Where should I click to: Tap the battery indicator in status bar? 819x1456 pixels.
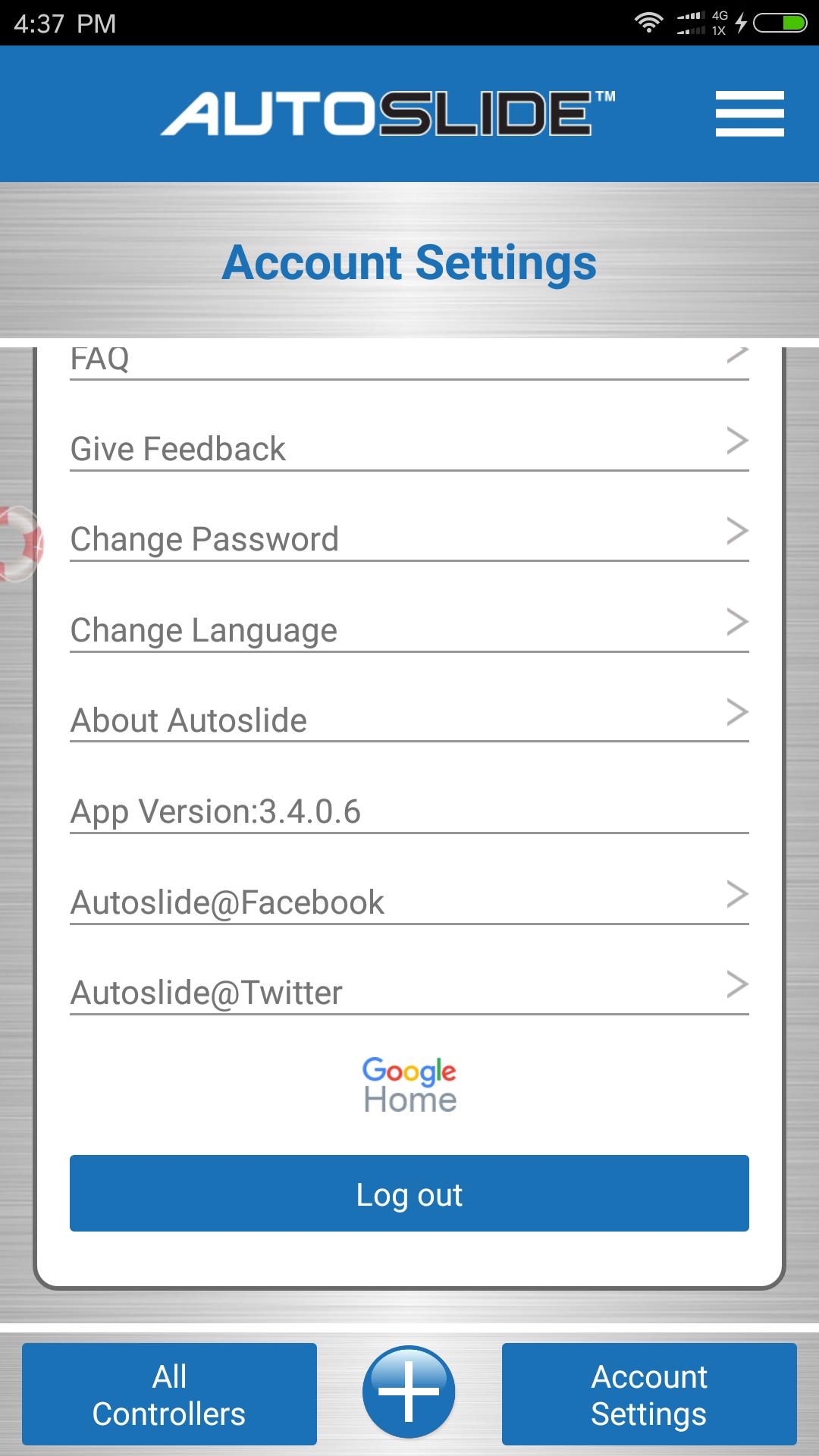point(781,23)
